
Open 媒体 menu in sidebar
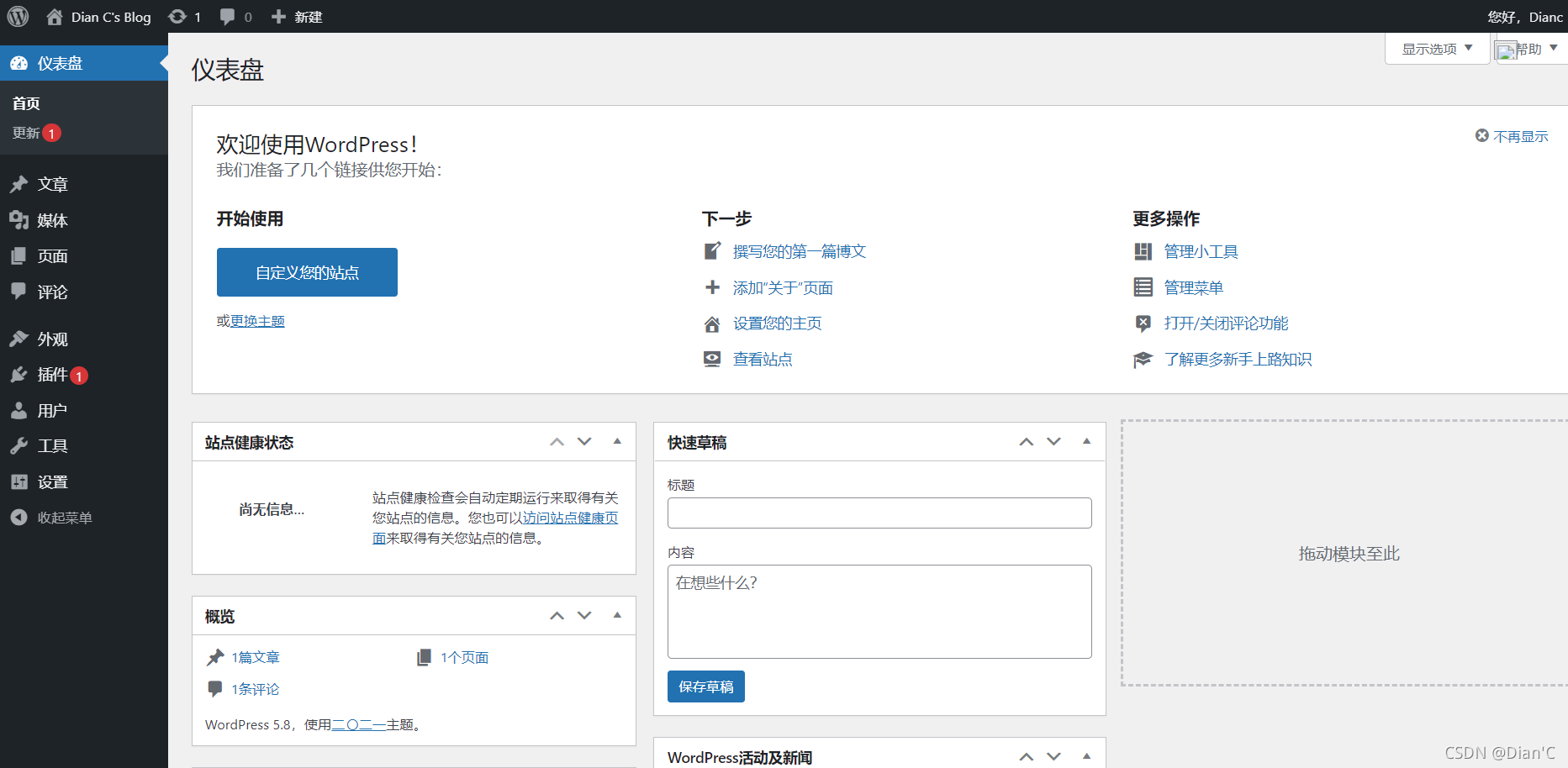click(x=84, y=220)
